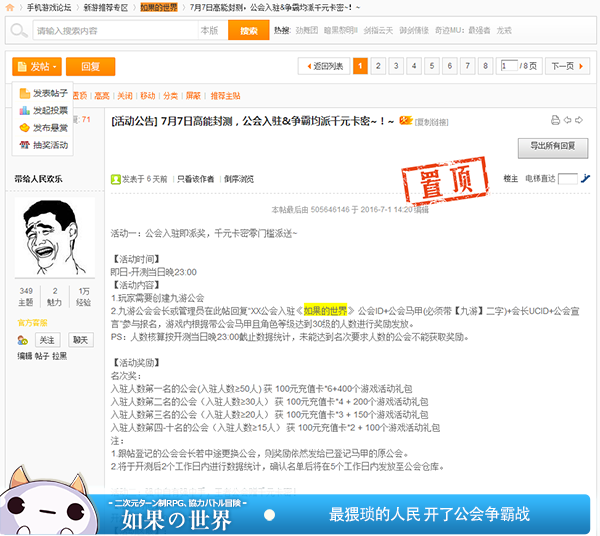Click the hot thread badge icon beside title

(x=406, y=121)
